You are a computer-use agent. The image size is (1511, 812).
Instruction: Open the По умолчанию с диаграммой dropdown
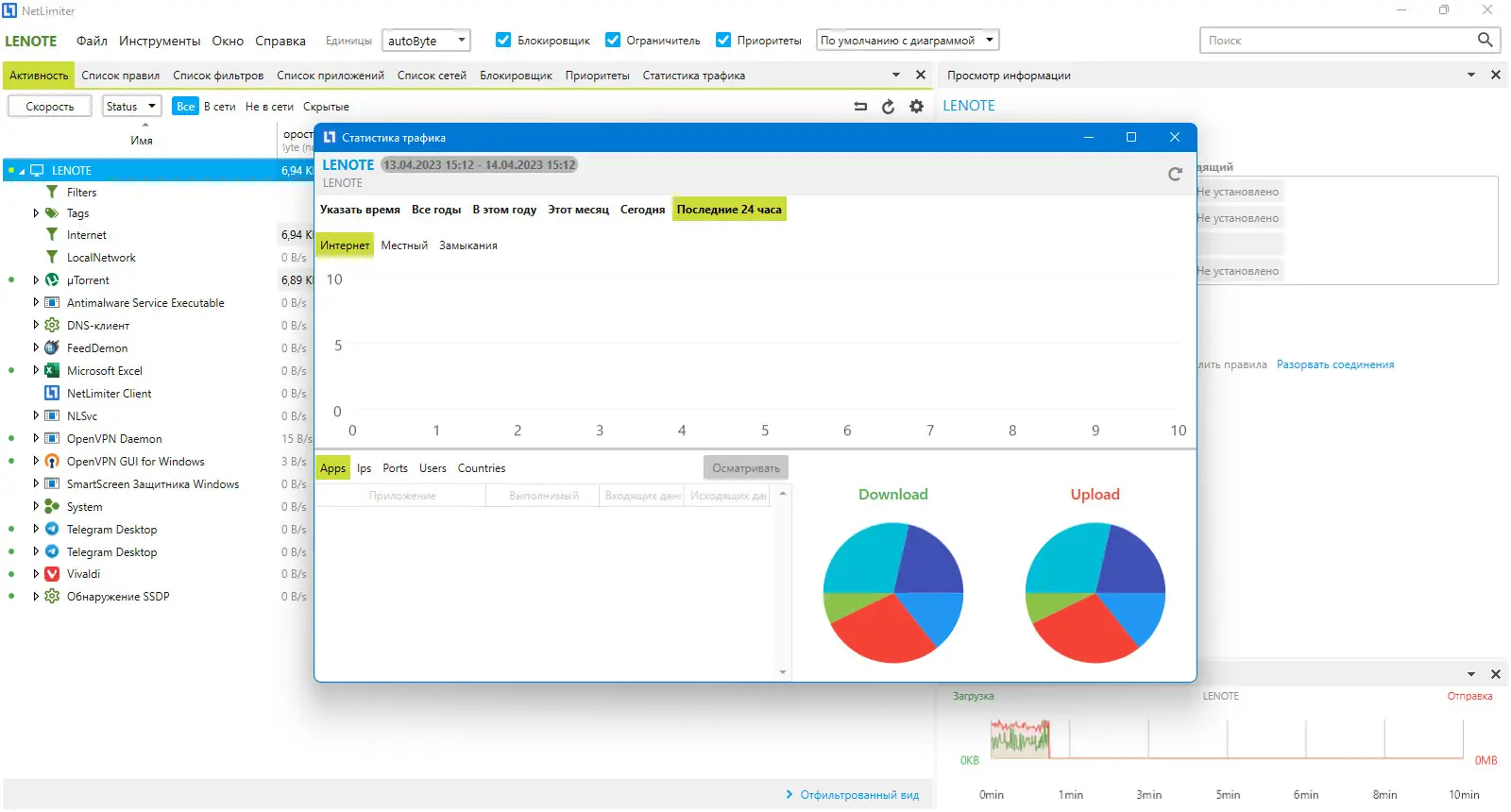coord(908,41)
